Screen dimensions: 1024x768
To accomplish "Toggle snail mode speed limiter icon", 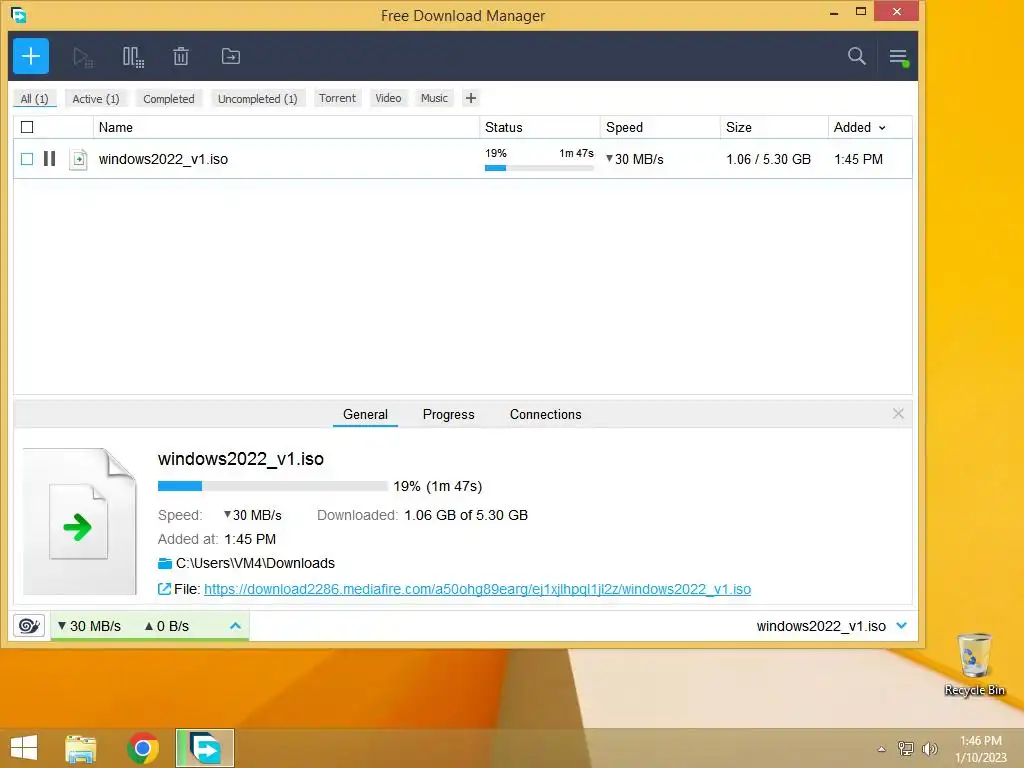I will click(x=29, y=626).
